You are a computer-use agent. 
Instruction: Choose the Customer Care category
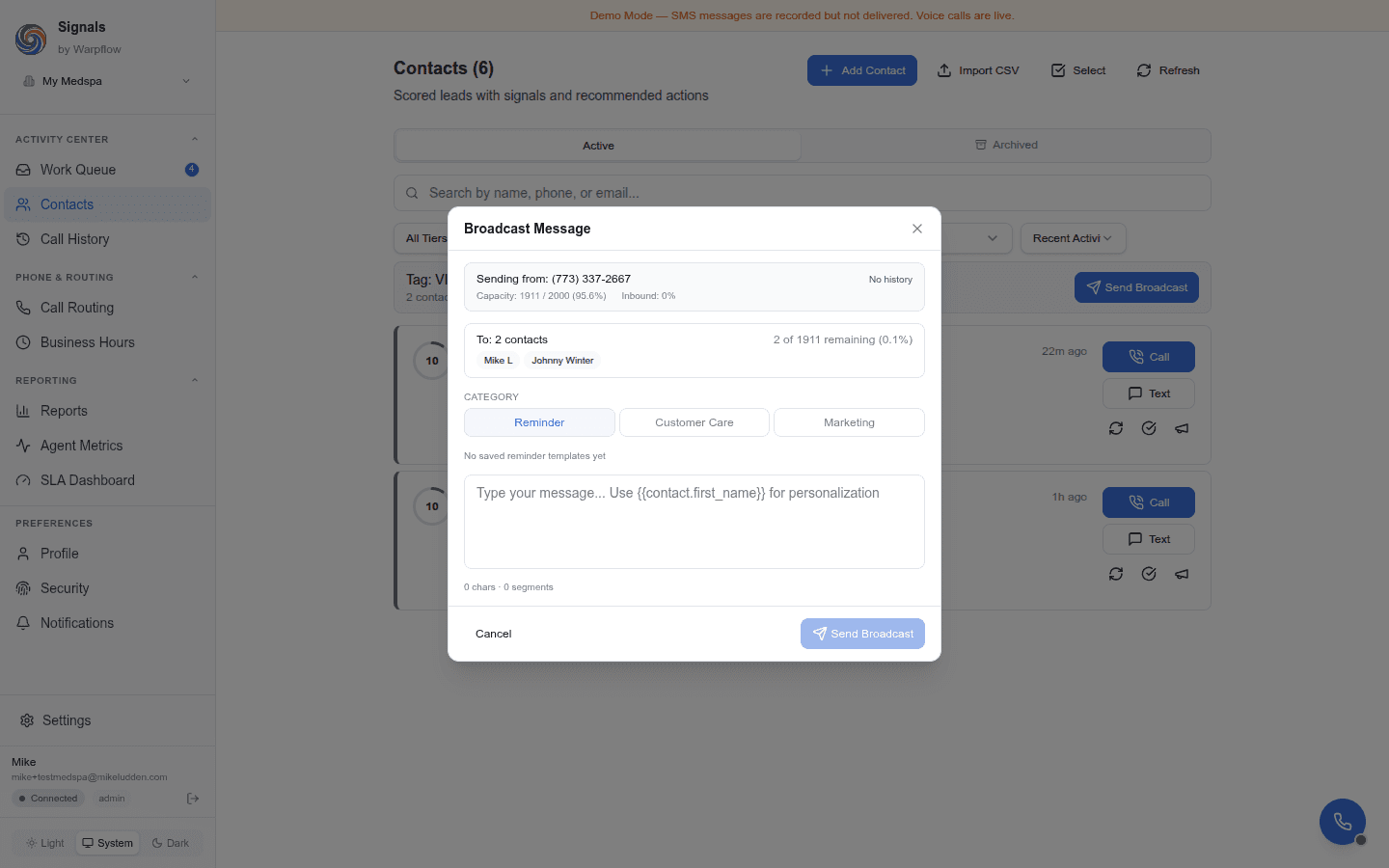694,422
